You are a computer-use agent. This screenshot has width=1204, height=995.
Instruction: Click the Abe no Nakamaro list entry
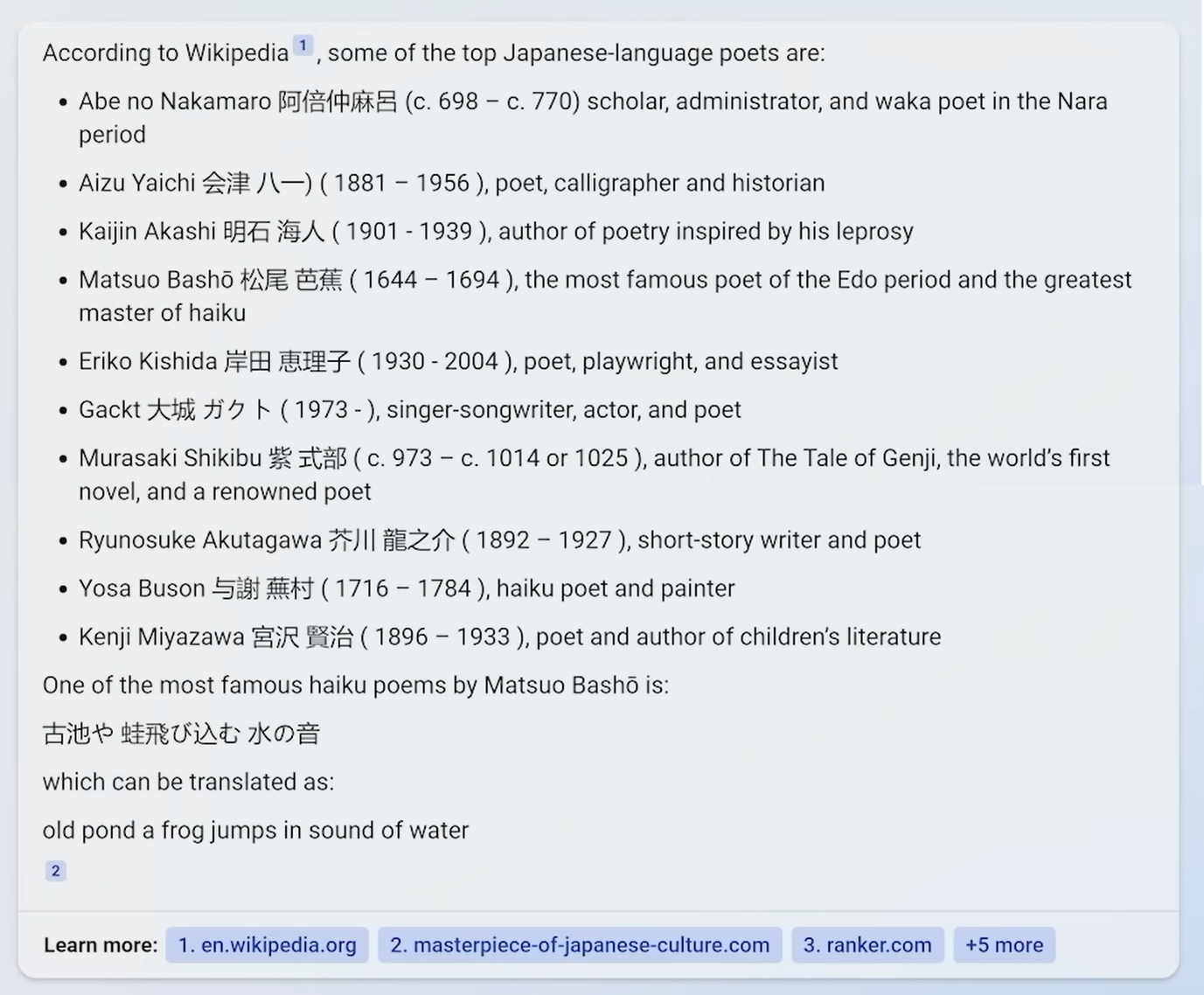click(593, 118)
